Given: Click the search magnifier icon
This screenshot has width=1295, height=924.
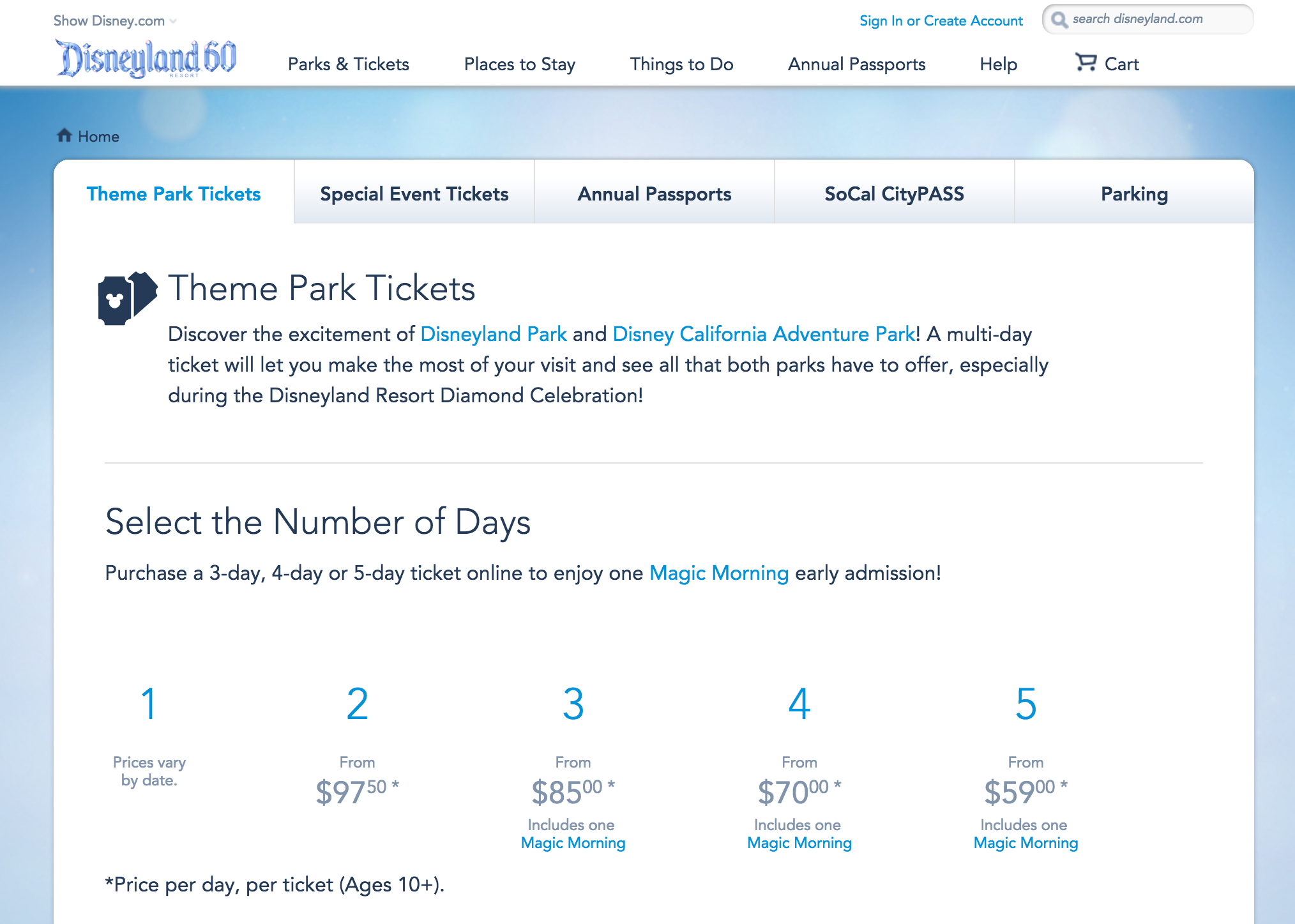Looking at the screenshot, I should (1059, 20).
